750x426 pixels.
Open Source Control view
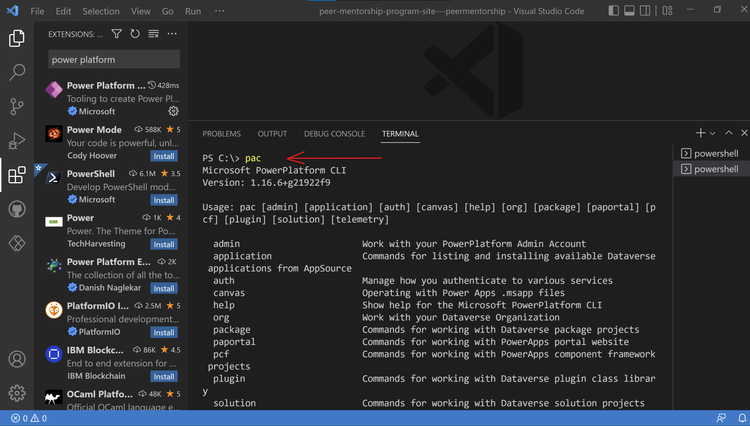17,106
